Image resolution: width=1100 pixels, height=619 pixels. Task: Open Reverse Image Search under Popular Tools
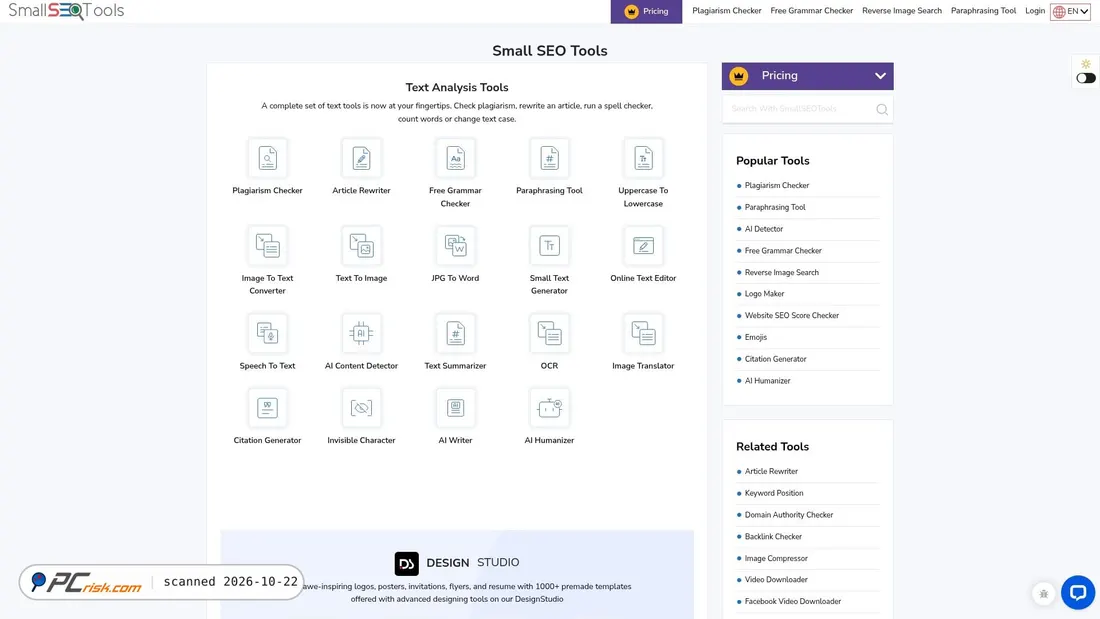pos(782,272)
